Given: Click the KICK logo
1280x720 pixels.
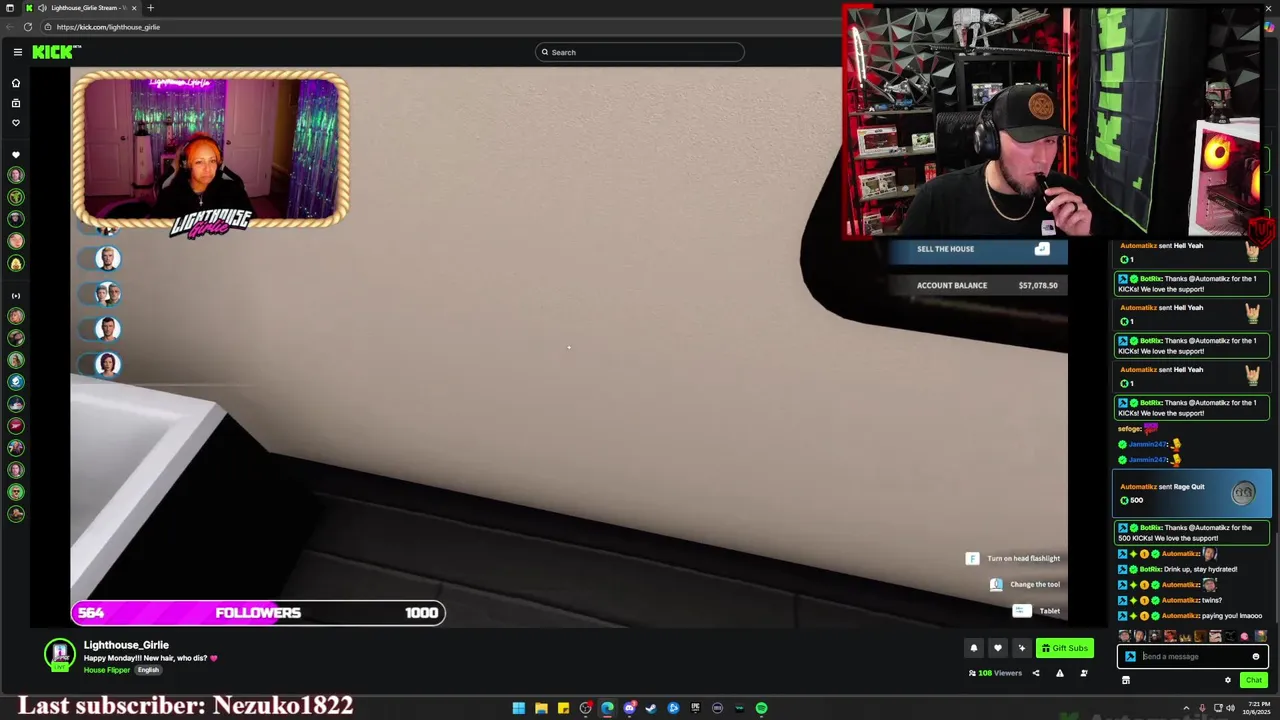Looking at the screenshot, I should click(x=55, y=52).
